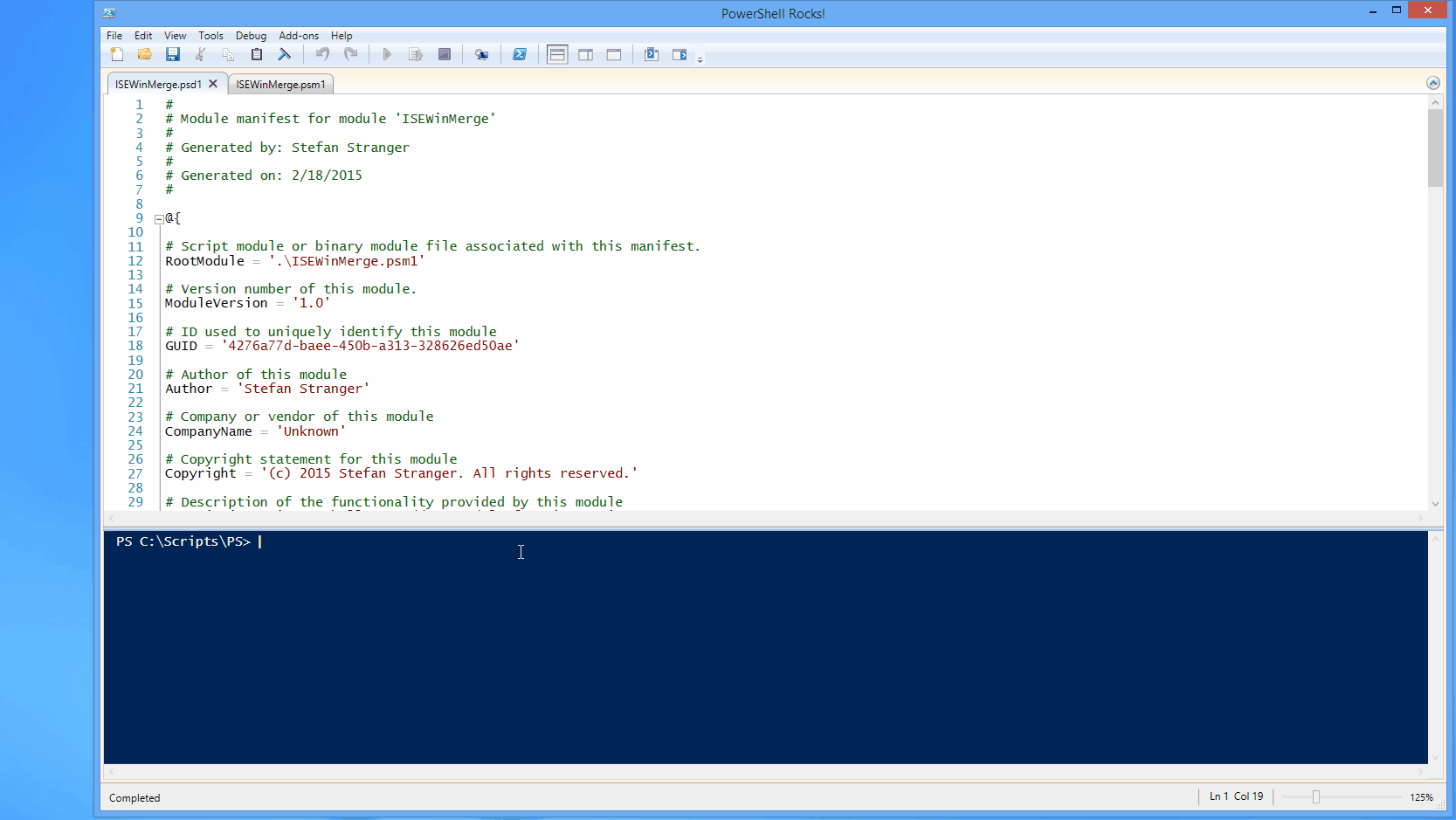Select the ISEWinMerge.psd1 tab
This screenshot has height=820, width=1456.
point(158,85)
